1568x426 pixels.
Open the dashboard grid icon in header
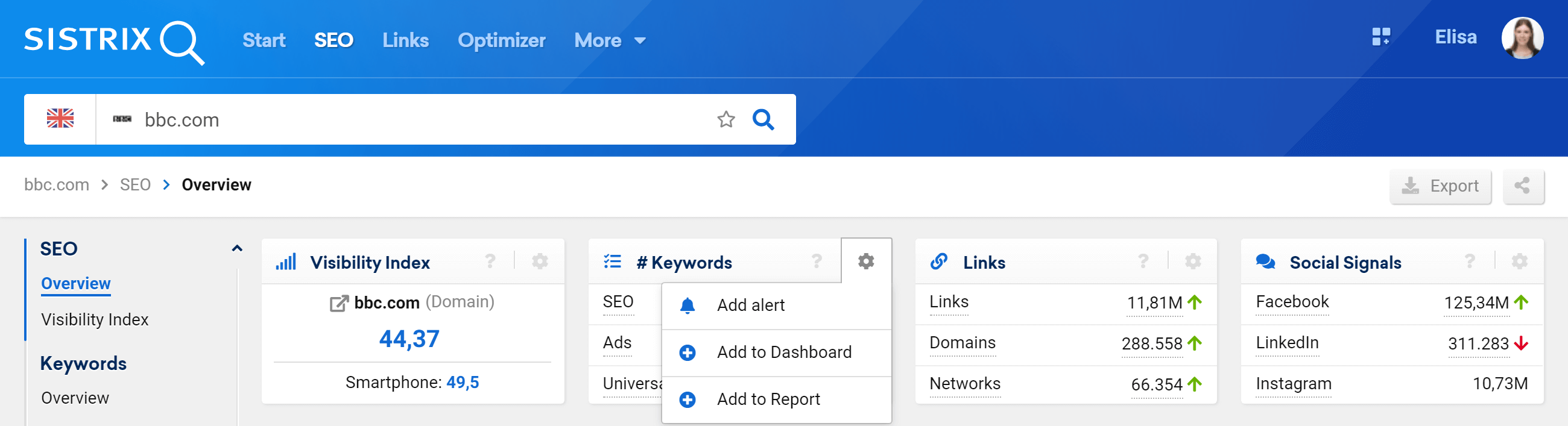coord(1380,37)
